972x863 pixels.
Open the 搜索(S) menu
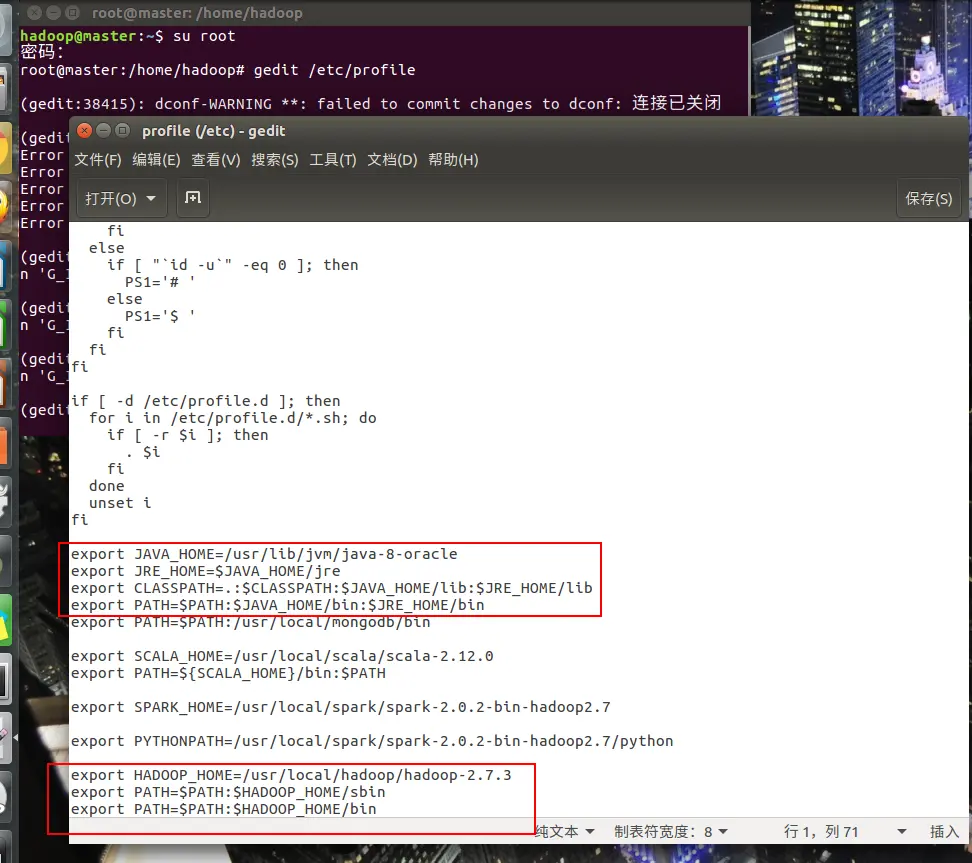point(275,160)
